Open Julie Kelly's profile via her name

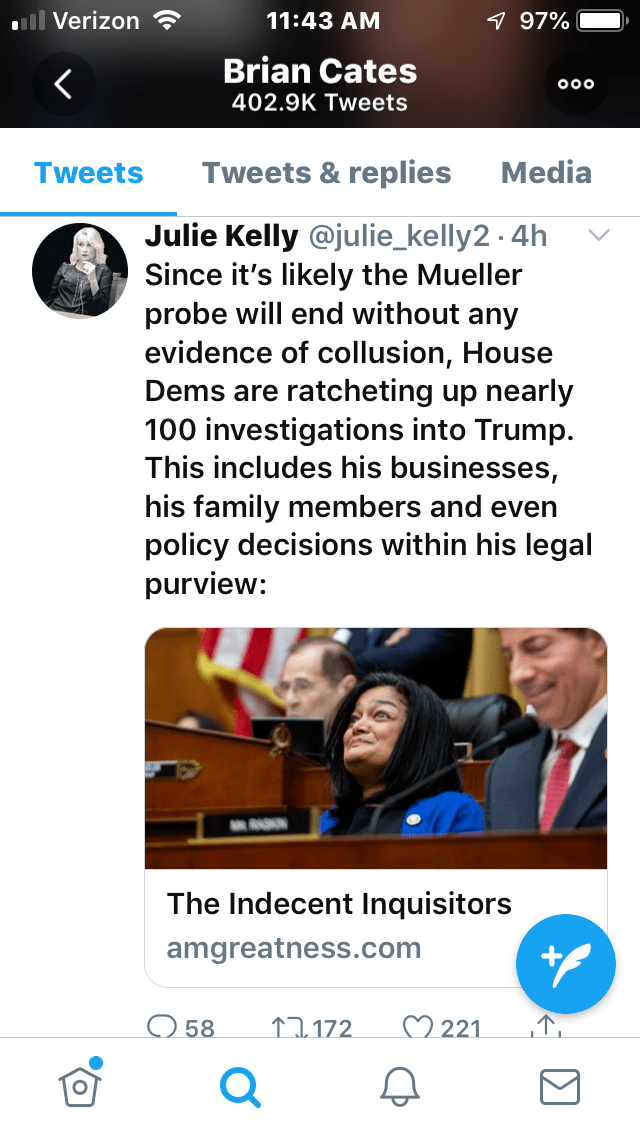pyautogui.click(x=221, y=236)
